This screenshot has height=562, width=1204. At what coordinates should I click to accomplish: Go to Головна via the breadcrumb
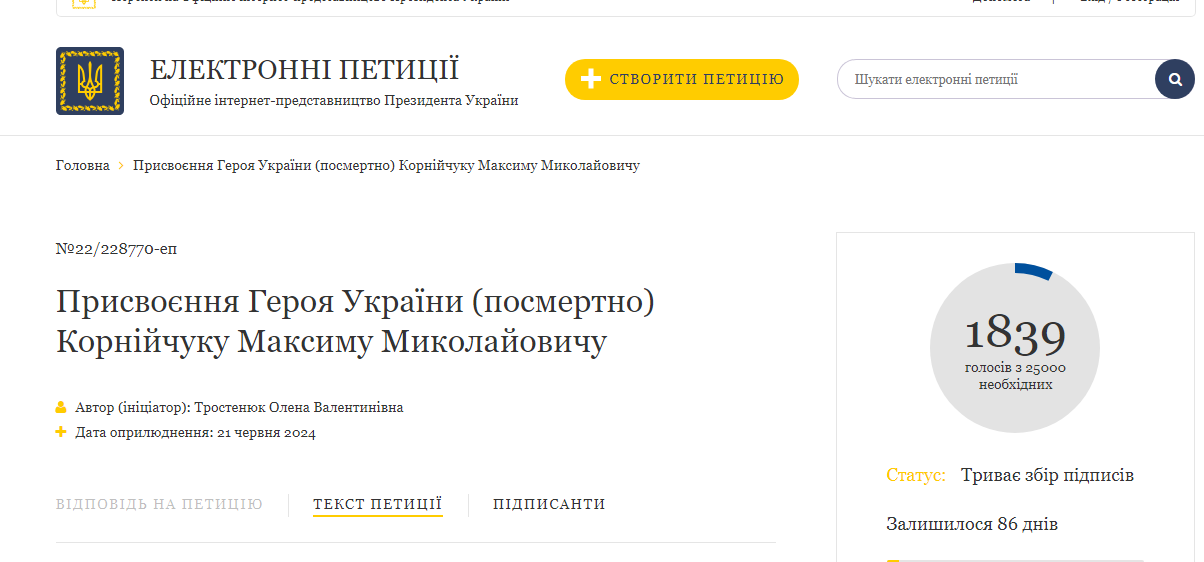[82, 166]
